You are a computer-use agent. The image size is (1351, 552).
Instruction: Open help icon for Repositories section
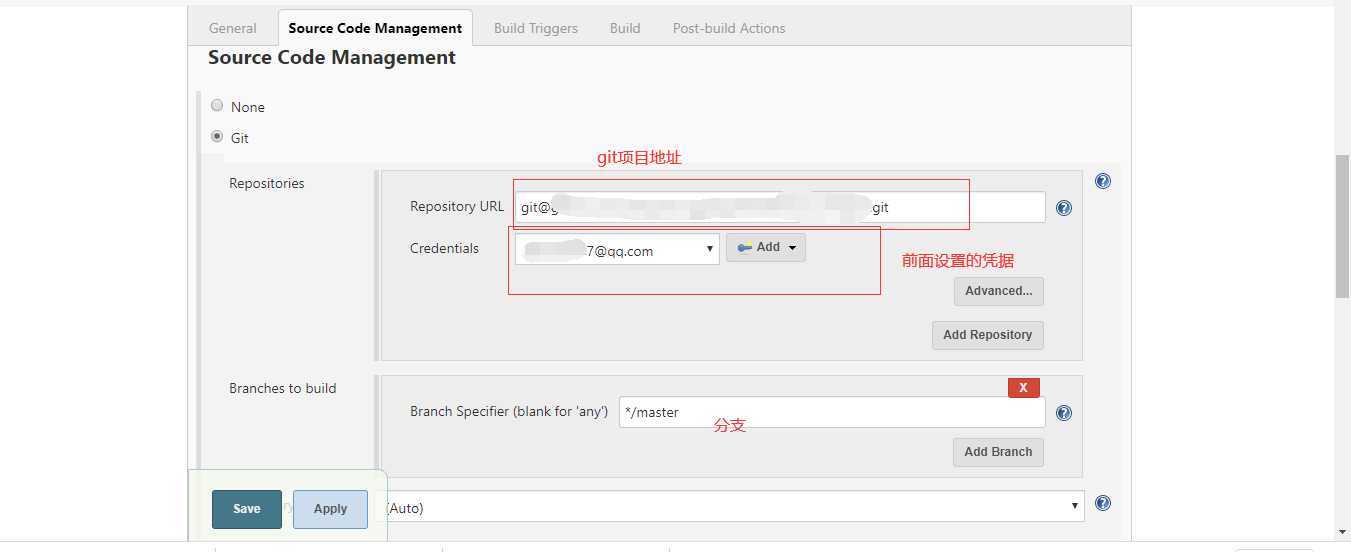(1103, 181)
